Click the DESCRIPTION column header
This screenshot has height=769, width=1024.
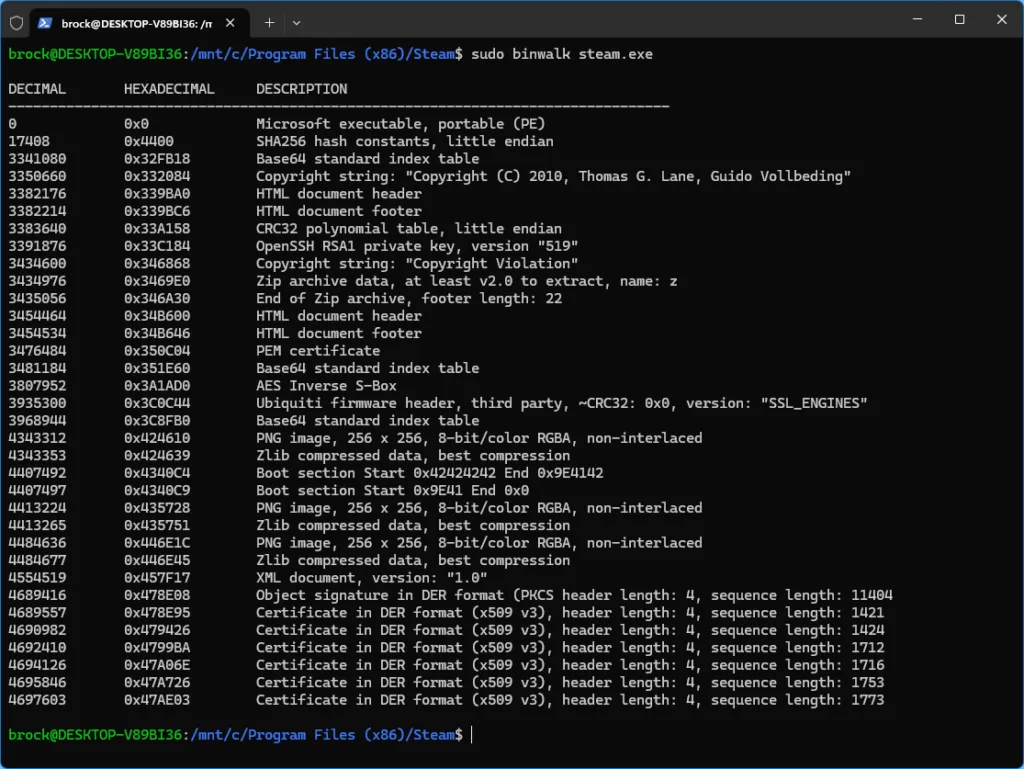pos(302,89)
